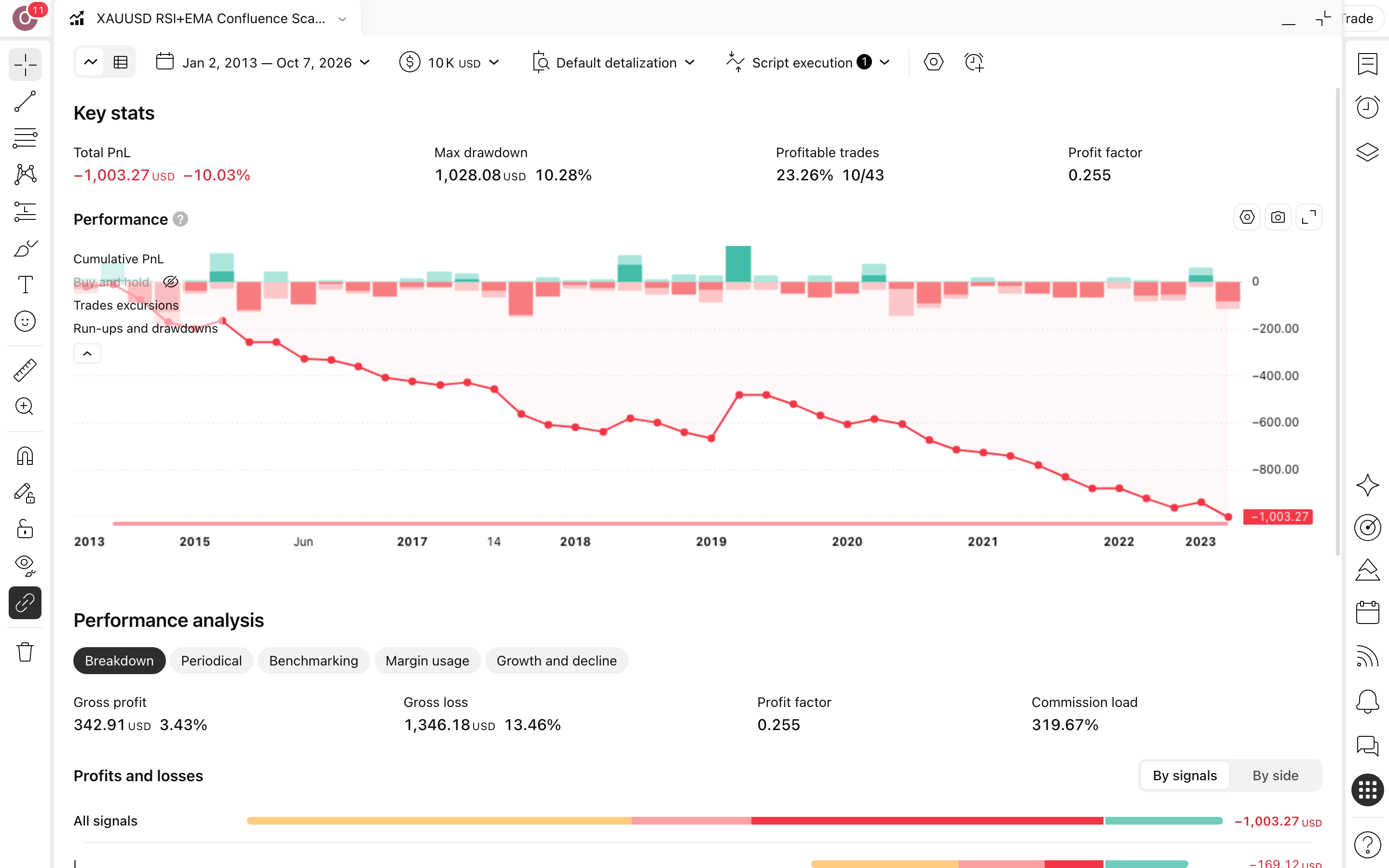Toggle the drawings link sync button
This screenshot has width=1389, height=868.
[25, 603]
